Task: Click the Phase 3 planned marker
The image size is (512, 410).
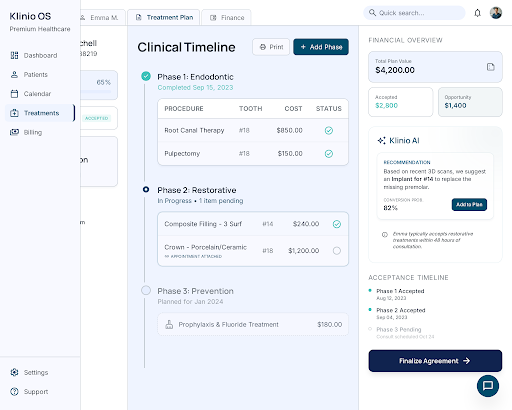Action: click(x=146, y=290)
